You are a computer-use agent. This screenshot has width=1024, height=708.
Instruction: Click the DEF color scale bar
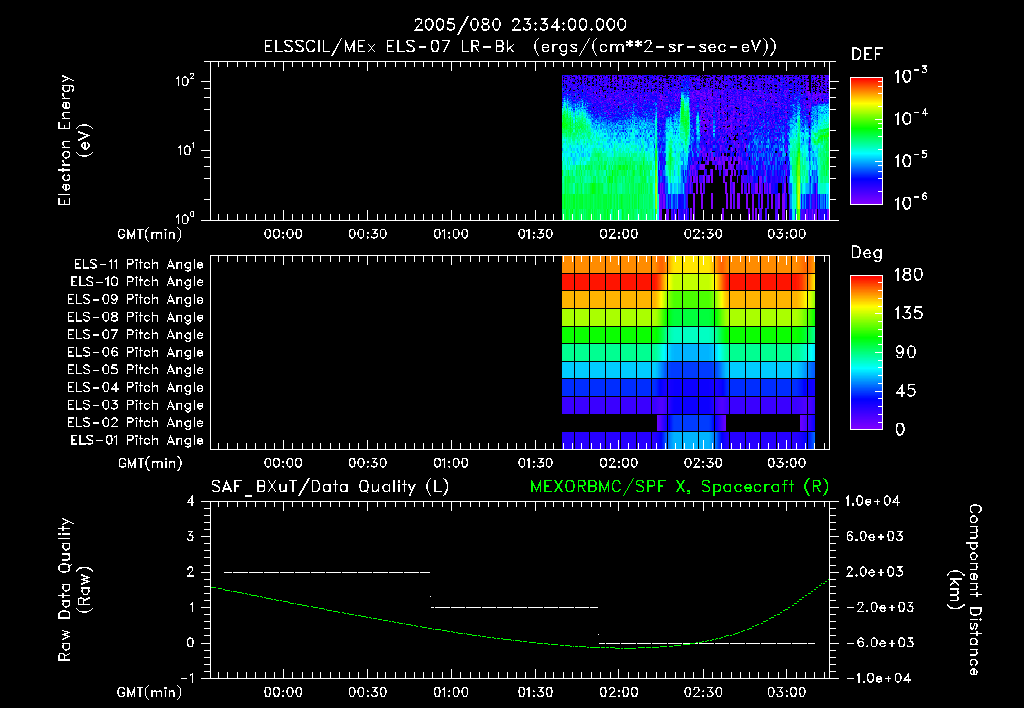tap(866, 141)
